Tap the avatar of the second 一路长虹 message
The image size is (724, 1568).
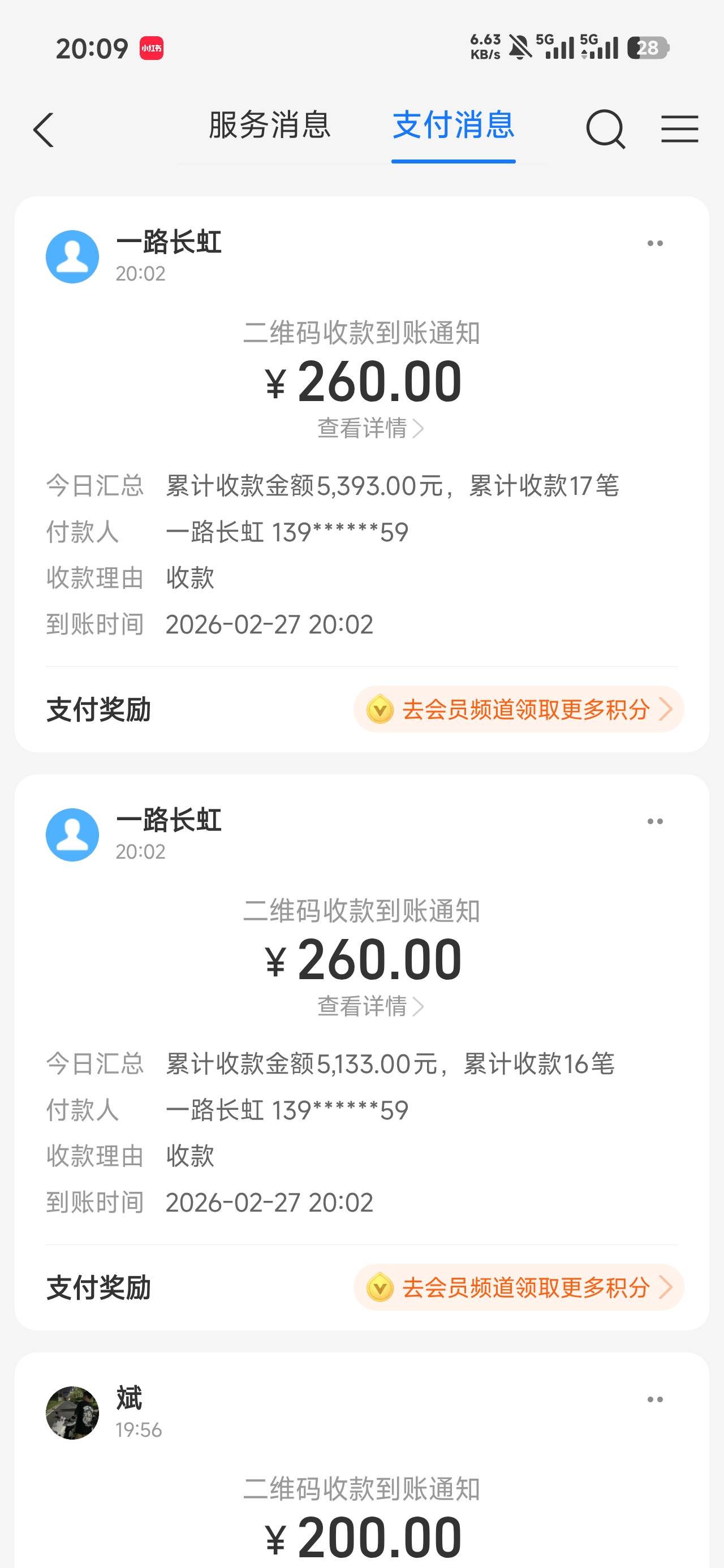coord(72,834)
